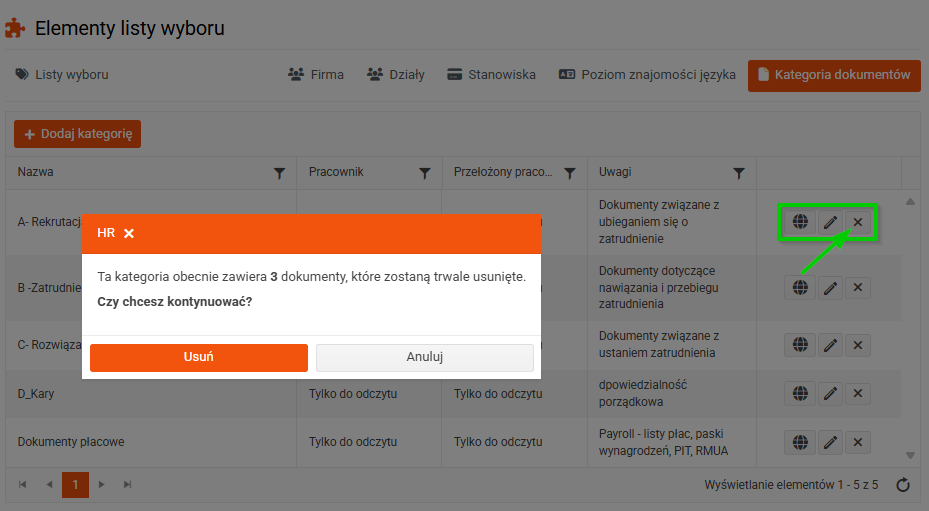Confirm deletion with the Usuń button
The image size is (929, 511).
[x=198, y=357]
